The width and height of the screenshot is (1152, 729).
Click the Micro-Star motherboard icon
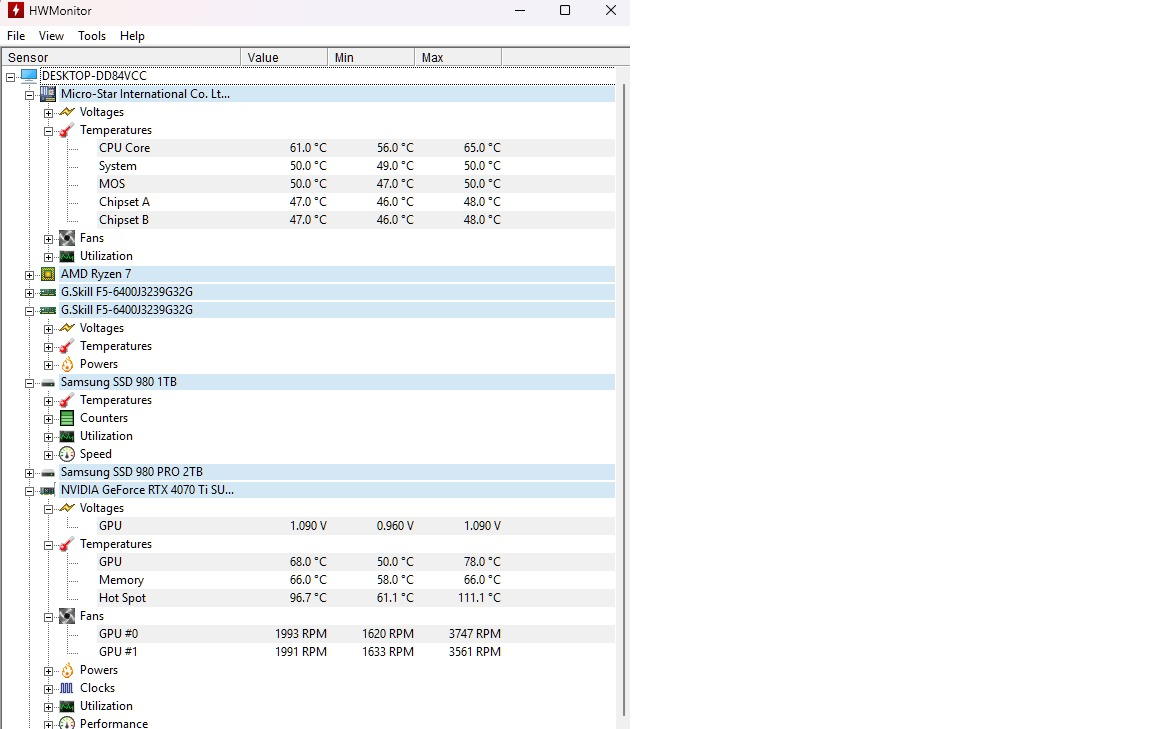48,94
